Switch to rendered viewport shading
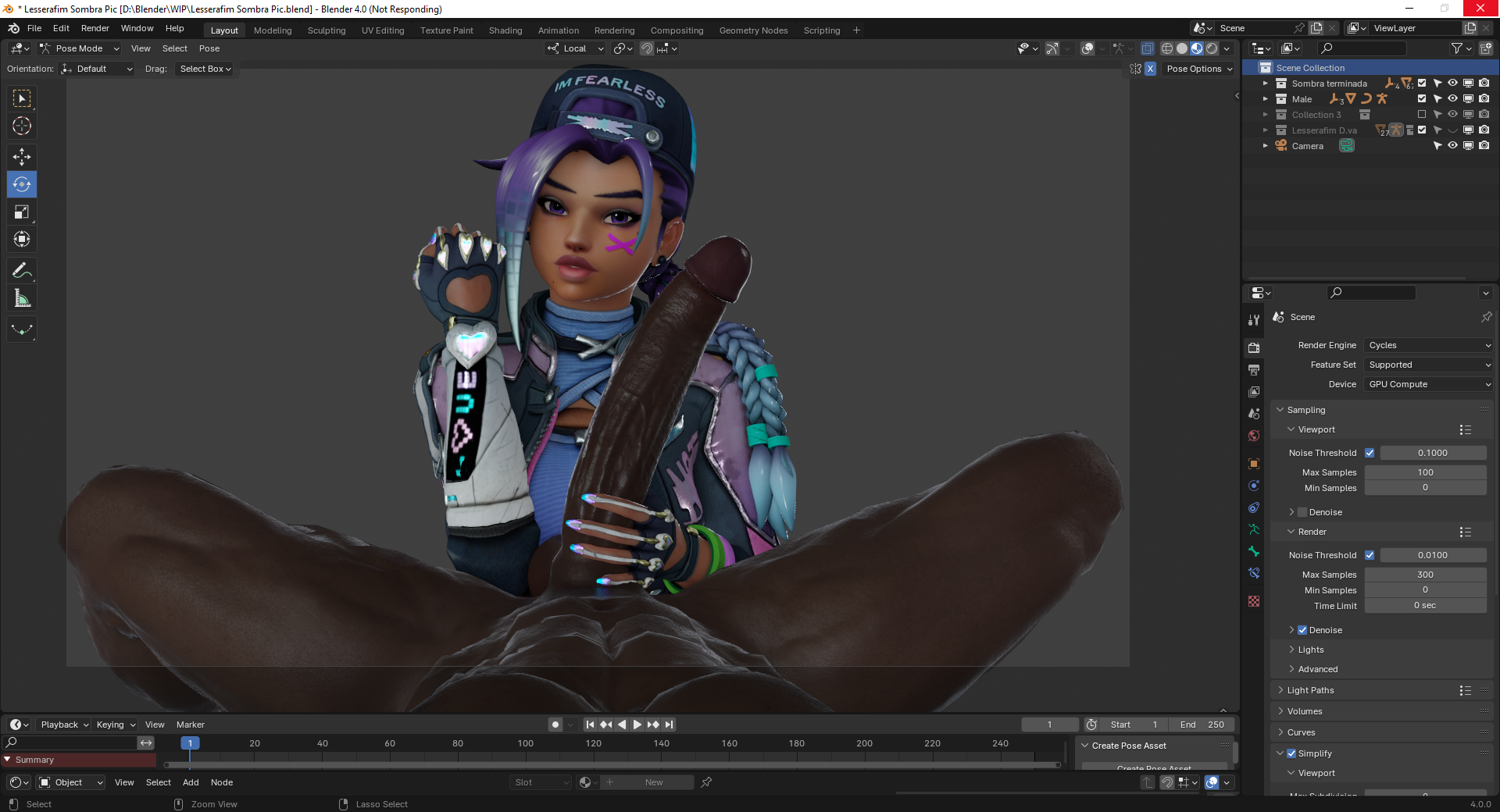This screenshot has width=1500, height=812. pos(1212,48)
